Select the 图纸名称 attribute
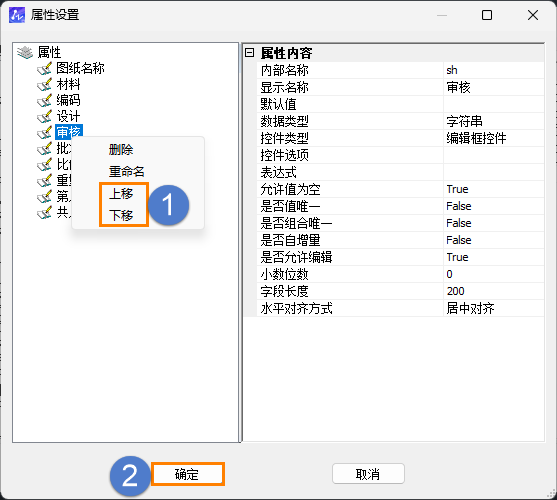 [x=80, y=68]
